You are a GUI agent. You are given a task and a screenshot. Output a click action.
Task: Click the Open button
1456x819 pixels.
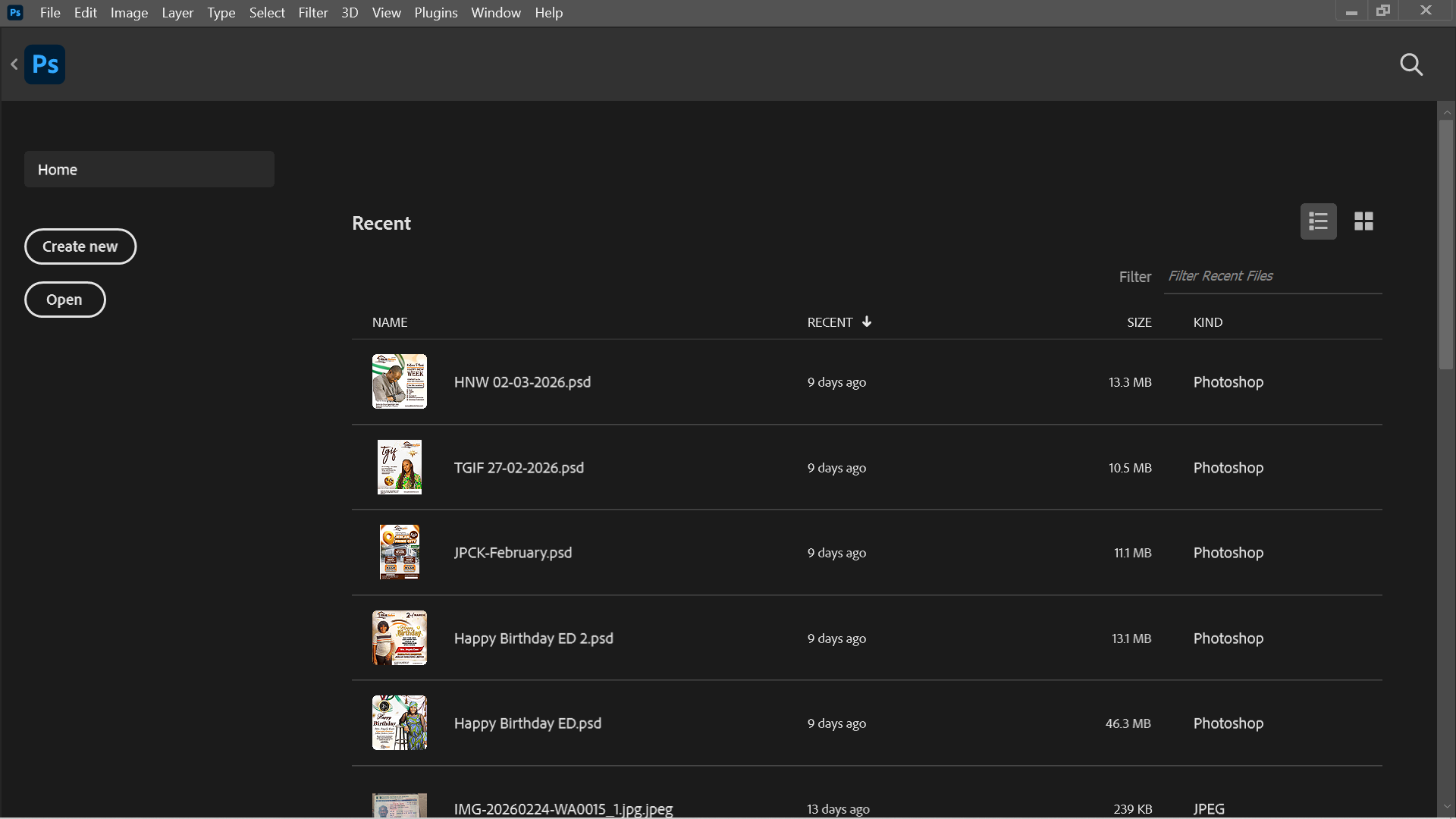pyautogui.click(x=64, y=300)
